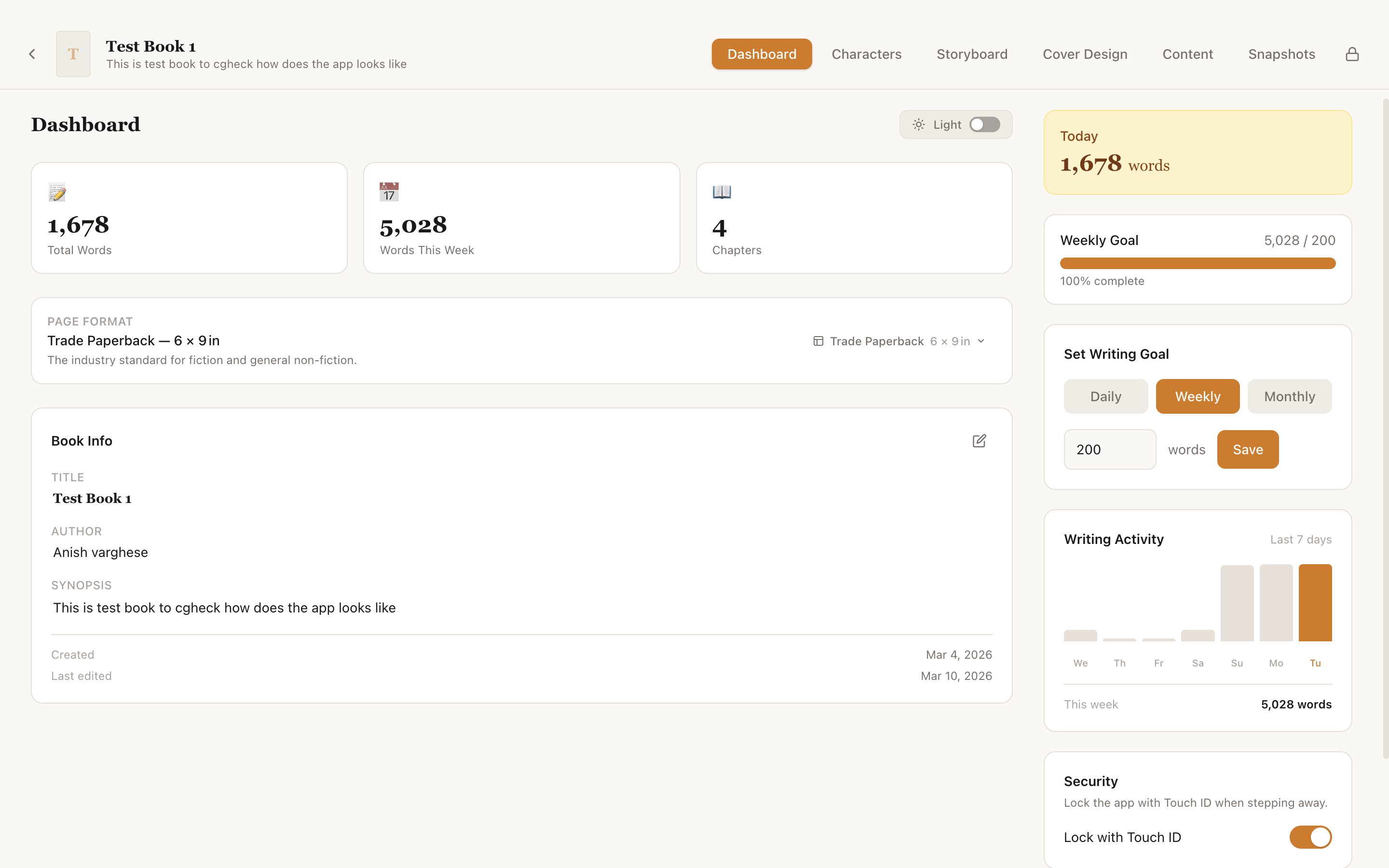
Task: Save the writing goal
Action: pyautogui.click(x=1248, y=449)
